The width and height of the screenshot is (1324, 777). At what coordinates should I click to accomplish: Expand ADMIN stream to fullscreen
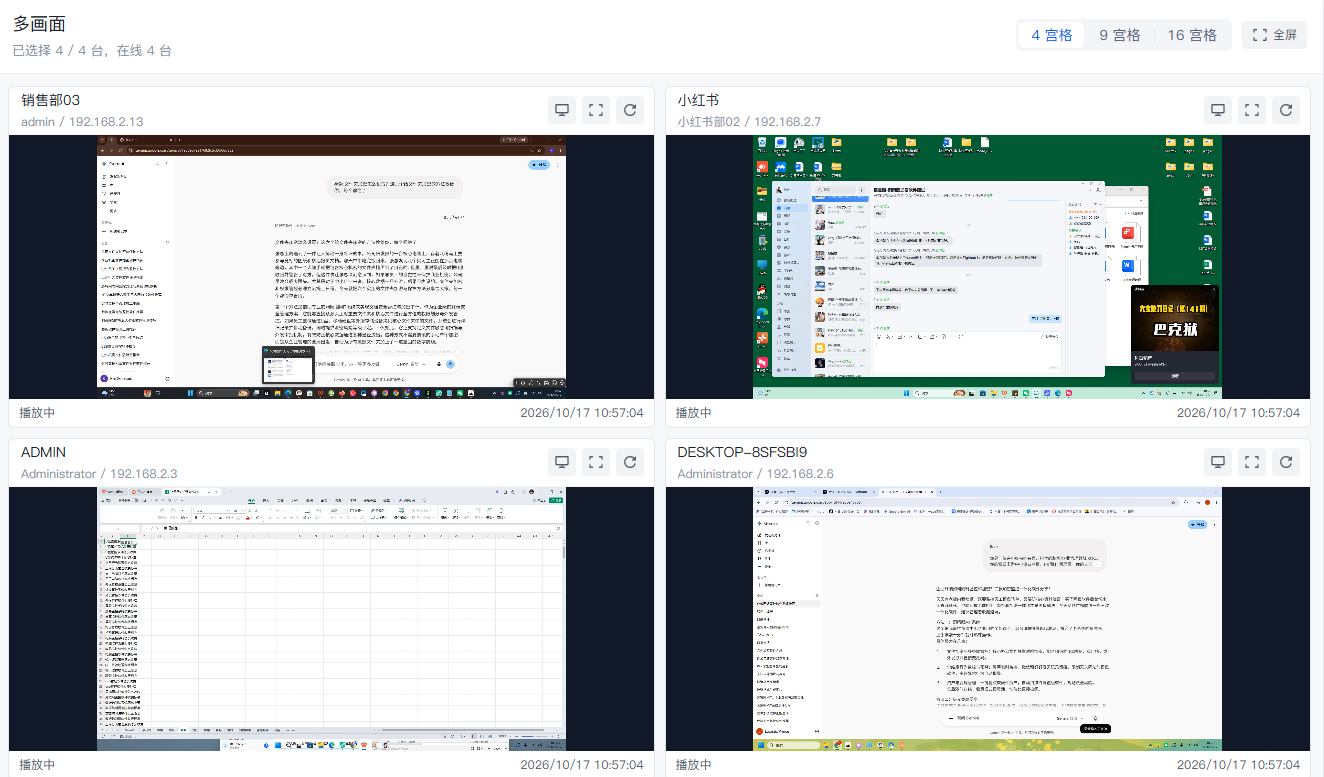596,462
